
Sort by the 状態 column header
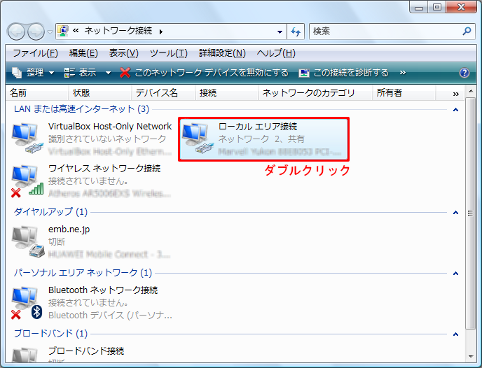pos(100,93)
